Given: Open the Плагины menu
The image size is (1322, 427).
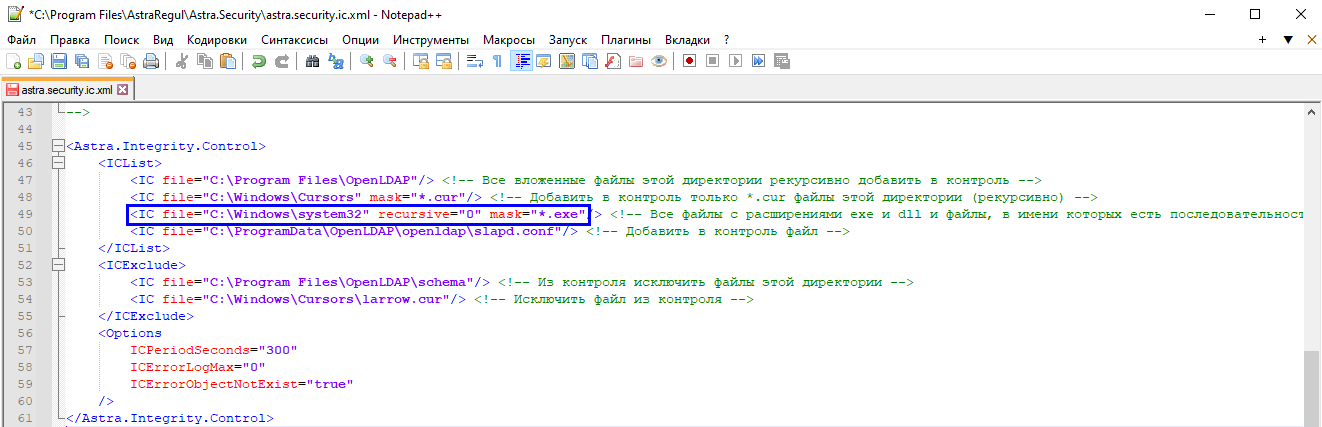Looking at the screenshot, I should [626, 39].
